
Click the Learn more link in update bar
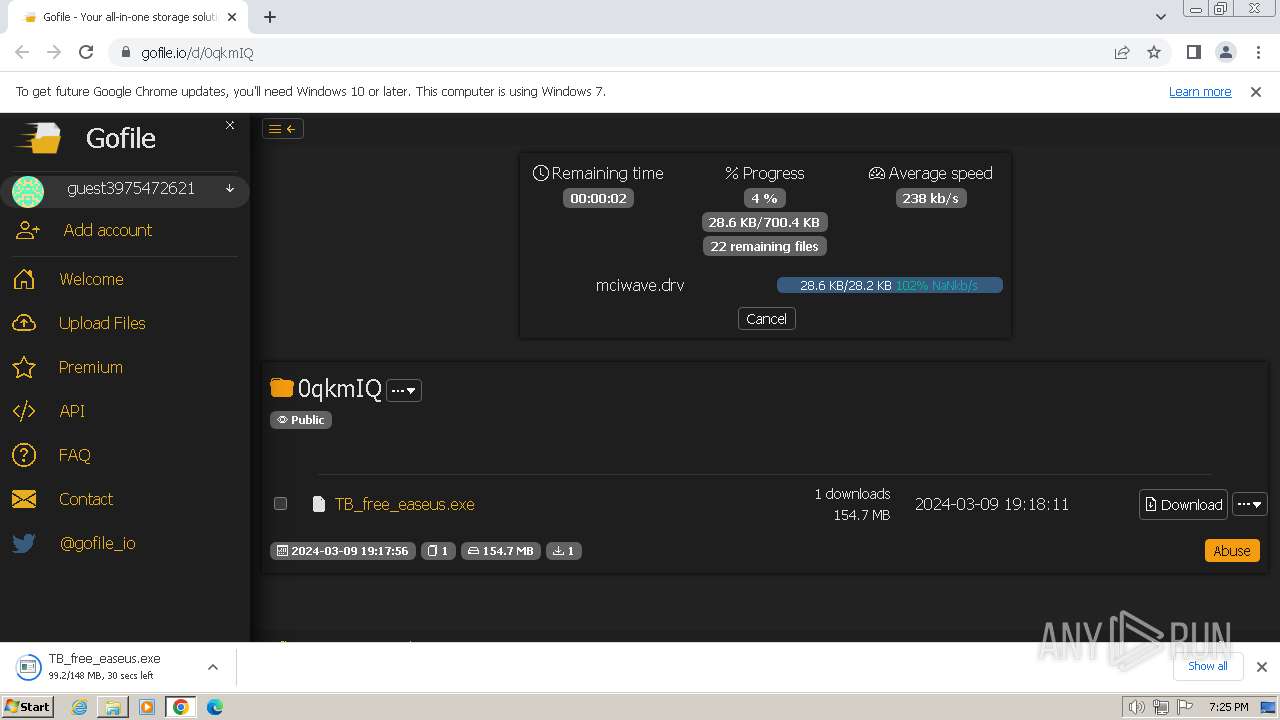[1200, 91]
